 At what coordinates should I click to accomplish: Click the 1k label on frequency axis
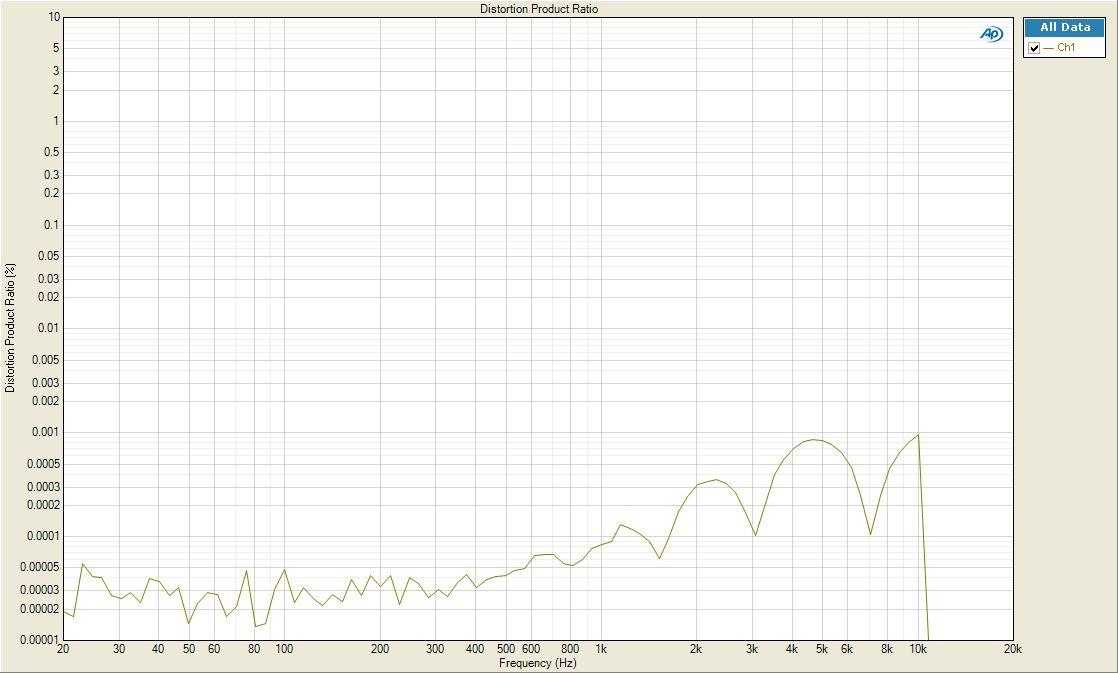coord(601,649)
